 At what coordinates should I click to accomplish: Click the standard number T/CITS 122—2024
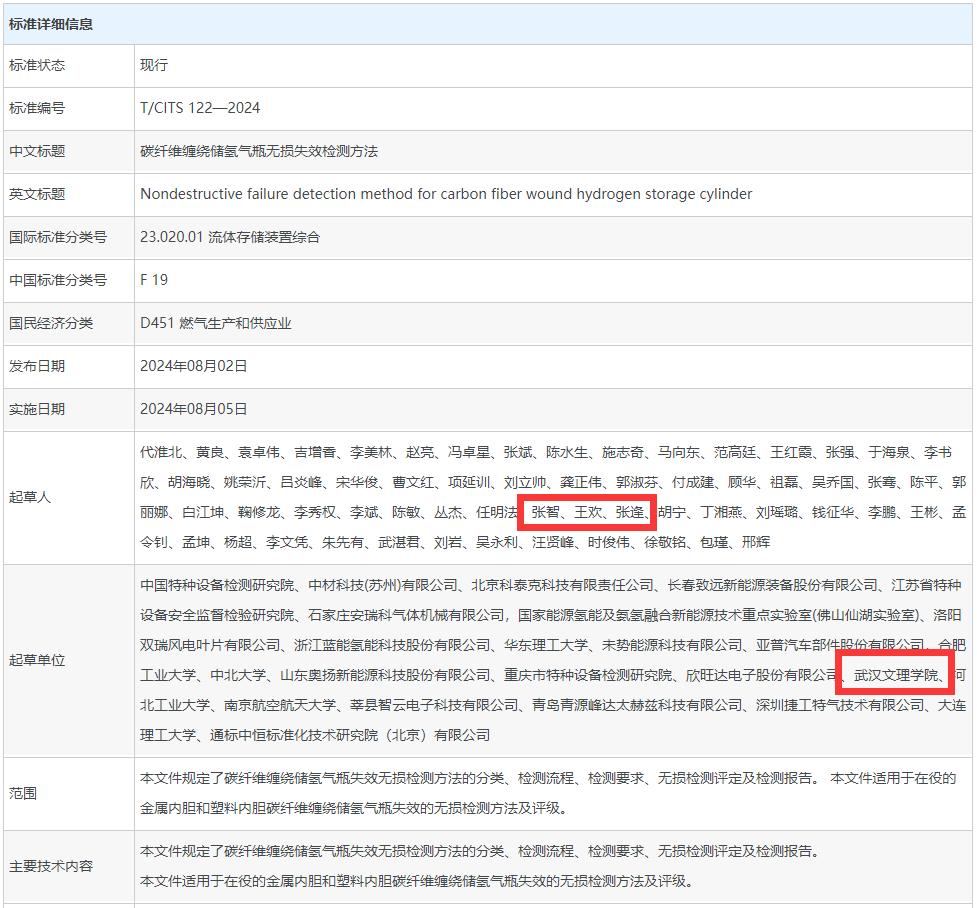coord(200,108)
